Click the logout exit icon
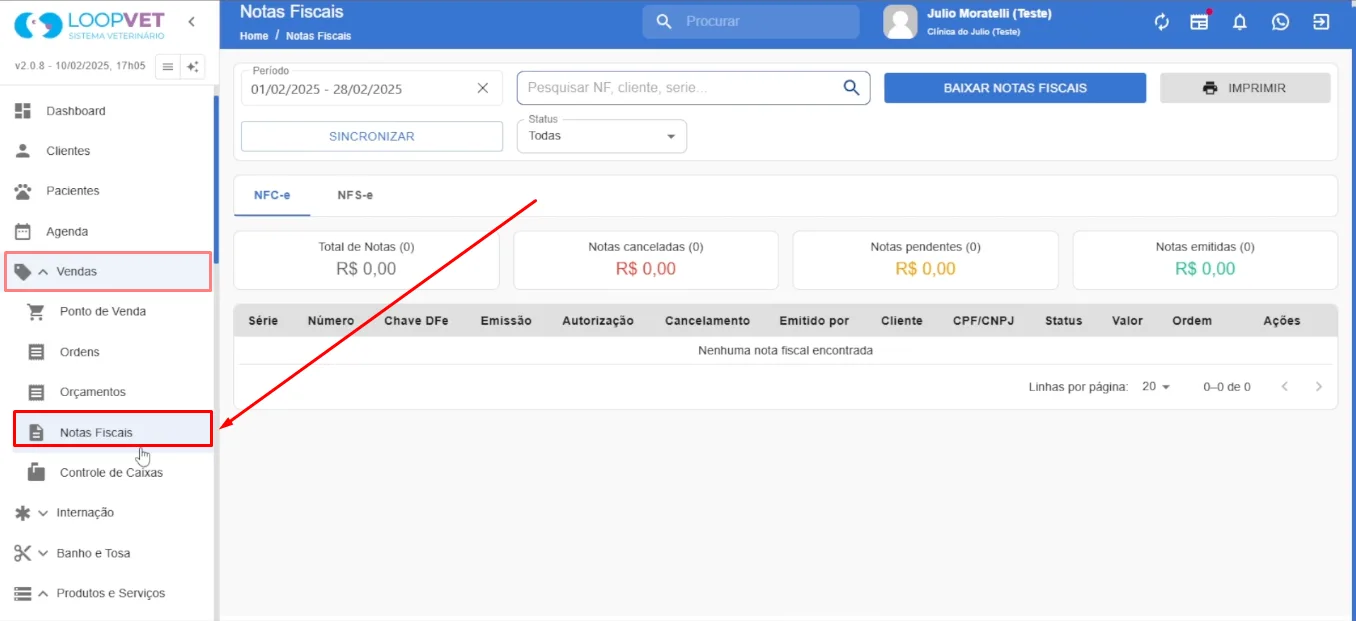Image resolution: width=1356 pixels, height=621 pixels. (1321, 22)
